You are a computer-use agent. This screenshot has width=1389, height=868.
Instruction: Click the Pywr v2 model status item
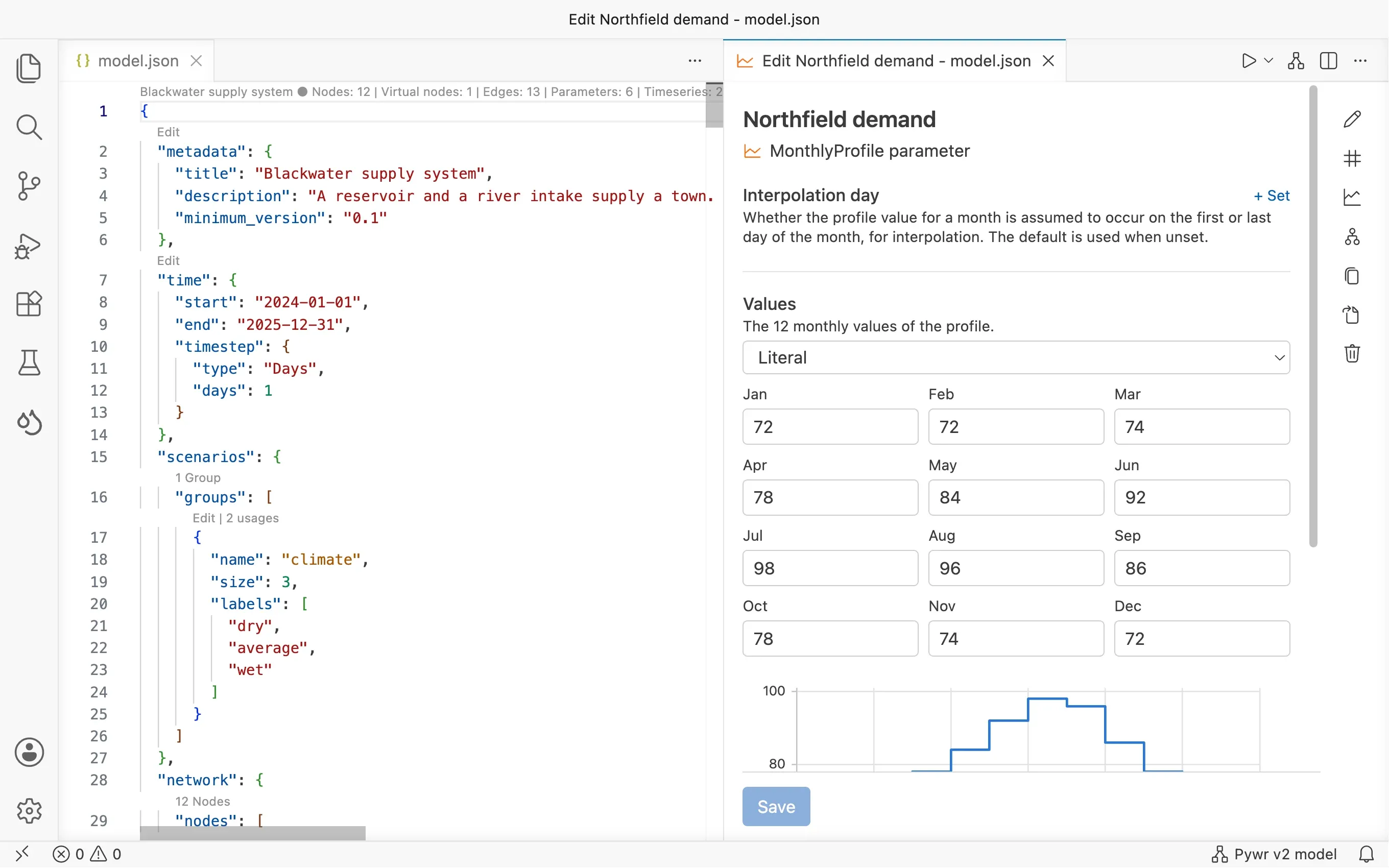[1274, 854]
